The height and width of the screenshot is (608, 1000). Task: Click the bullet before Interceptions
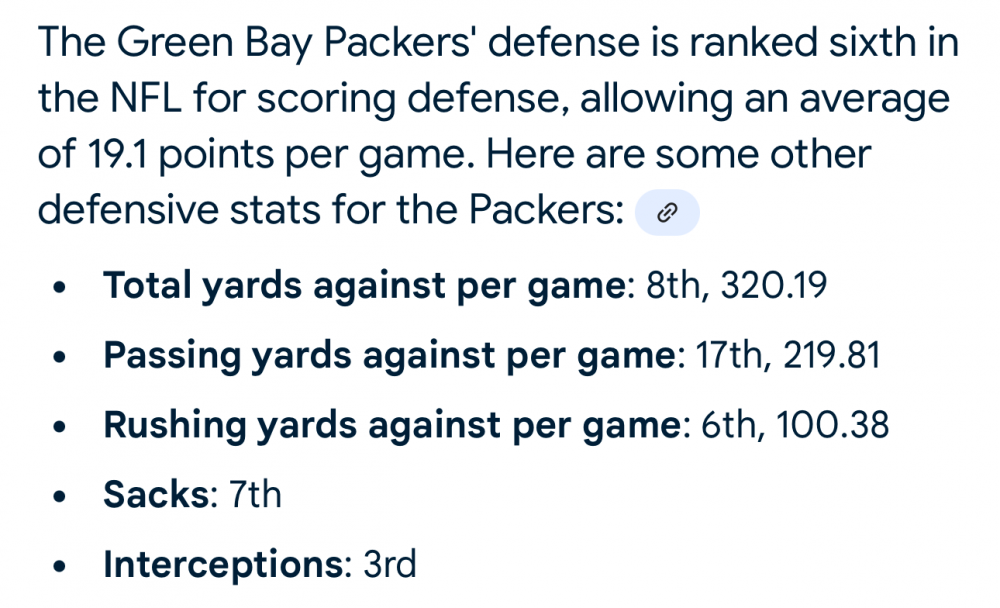point(62,567)
